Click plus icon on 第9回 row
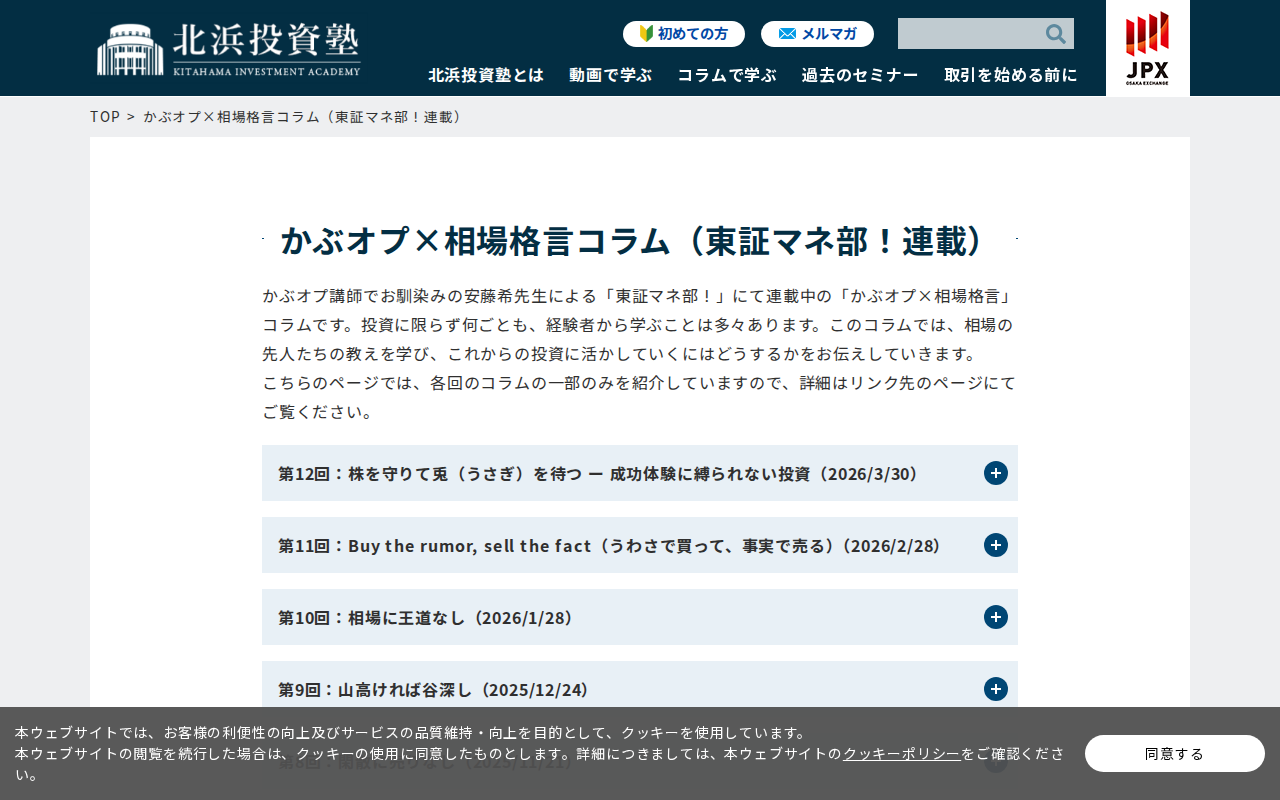The width and height of the screenshot is (1280, 800). (996, 689)
